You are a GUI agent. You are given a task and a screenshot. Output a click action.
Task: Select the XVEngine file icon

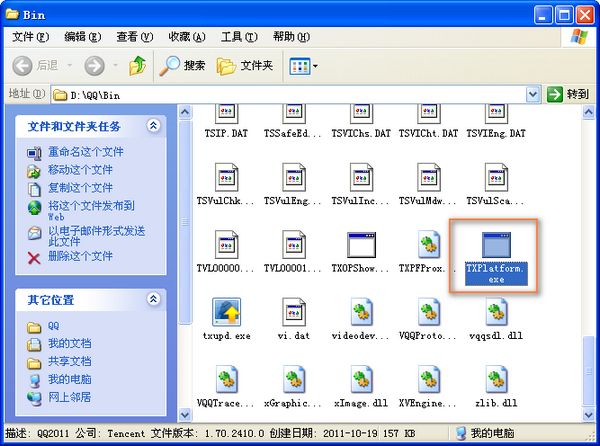click(429, 379)
